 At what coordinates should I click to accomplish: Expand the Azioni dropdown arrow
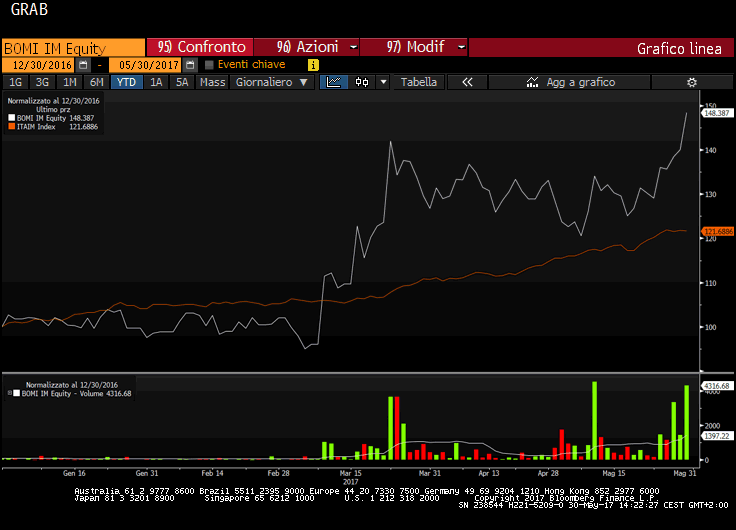[354, 47]
